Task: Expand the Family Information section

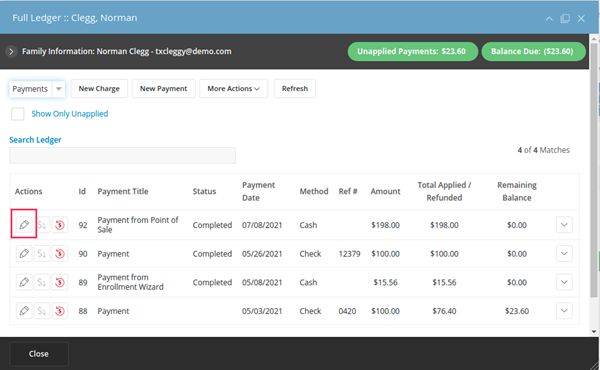Action: pos(11,51)
